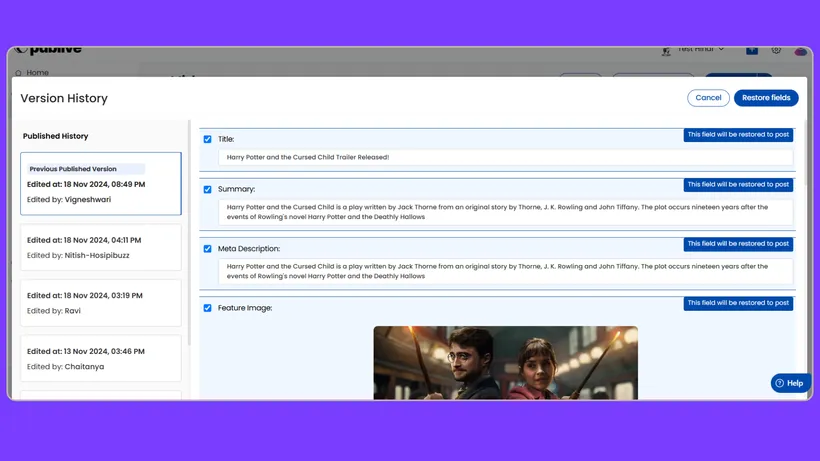This screenshot has height=461, width=820.
Task: Uncheck the Feature Image checkbox
Action: pyautogui.click(x=208, y=308)
